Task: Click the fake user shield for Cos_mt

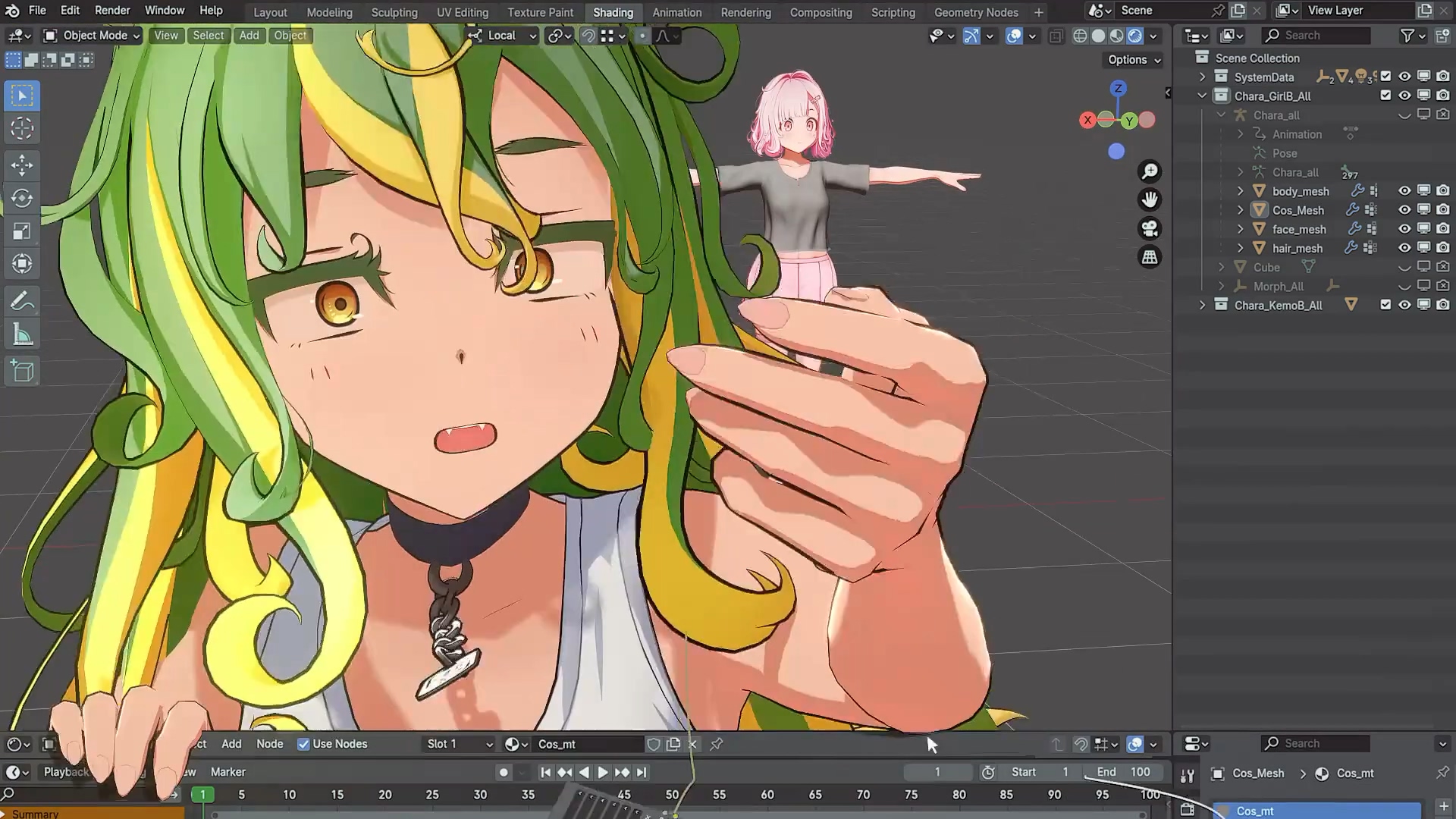Action: point(654,744)
